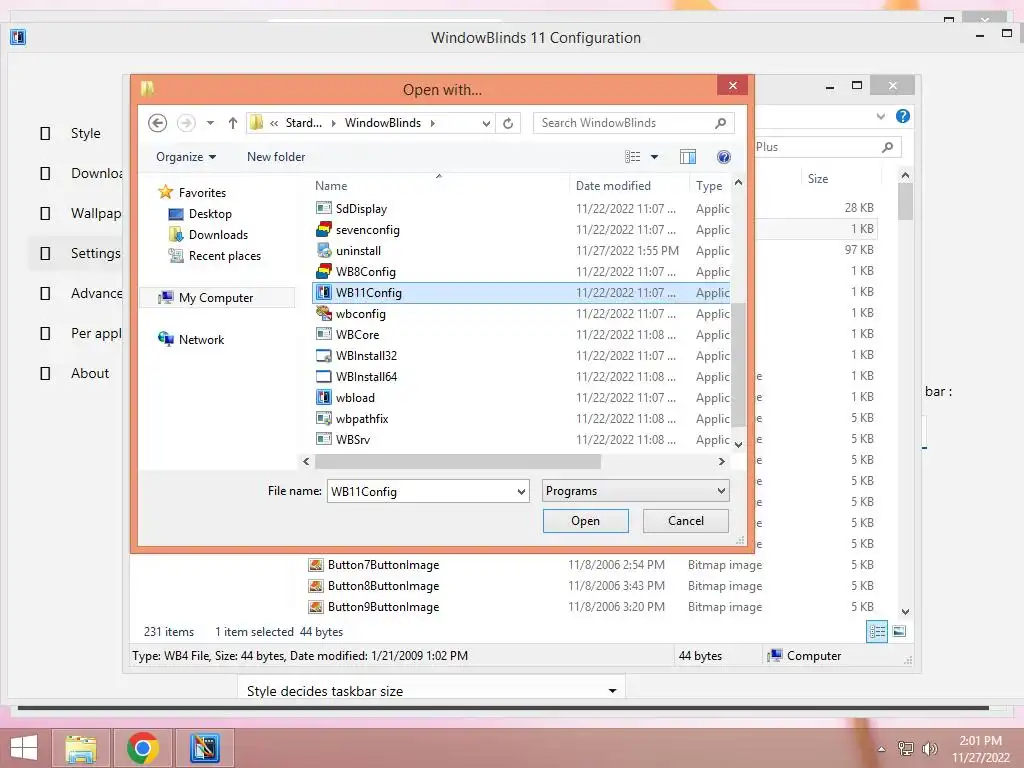
Task: Select WB11Config in the file list
Action: (x=521, y=293)
